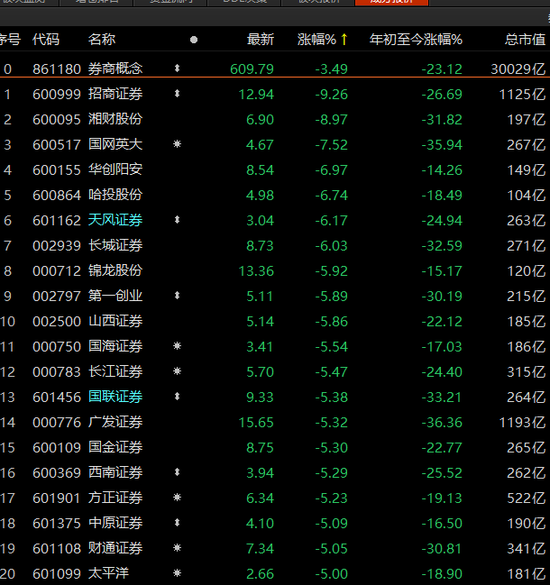Viewport: 550px width, 585px height.
Task: Click the star marker next to 方正证券
Action: [177, 497]
